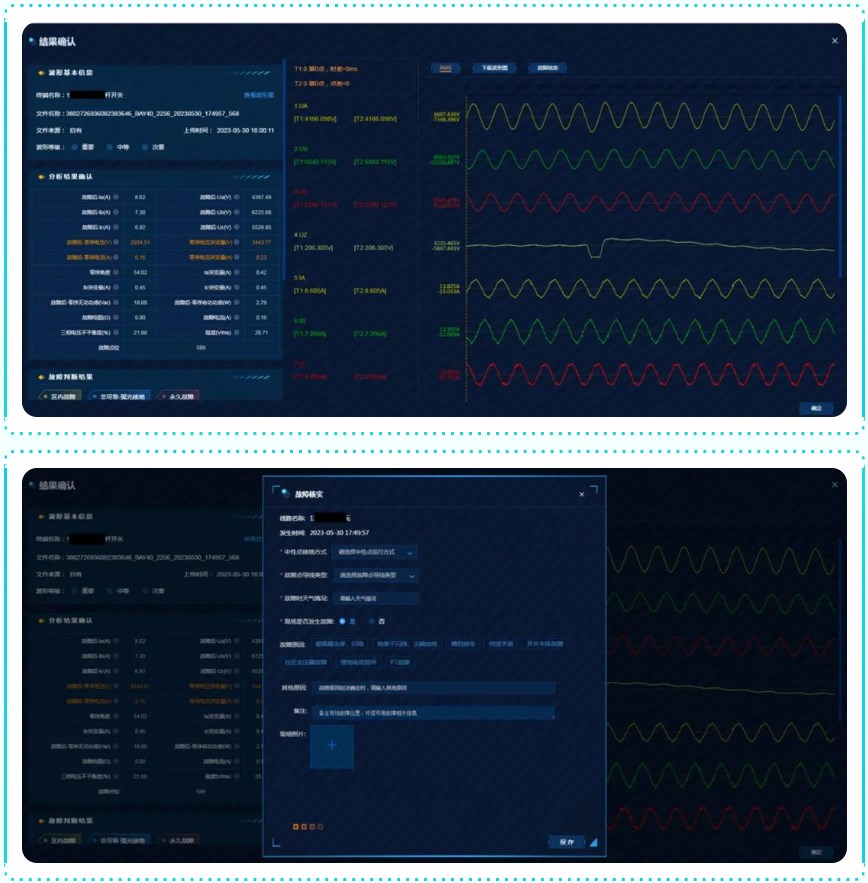Image resolution: width=868 pixels, height=883 pixels.
Task: Click info icon beside 故障后-Ub(V) in top panel
Action: coord(236,212)
